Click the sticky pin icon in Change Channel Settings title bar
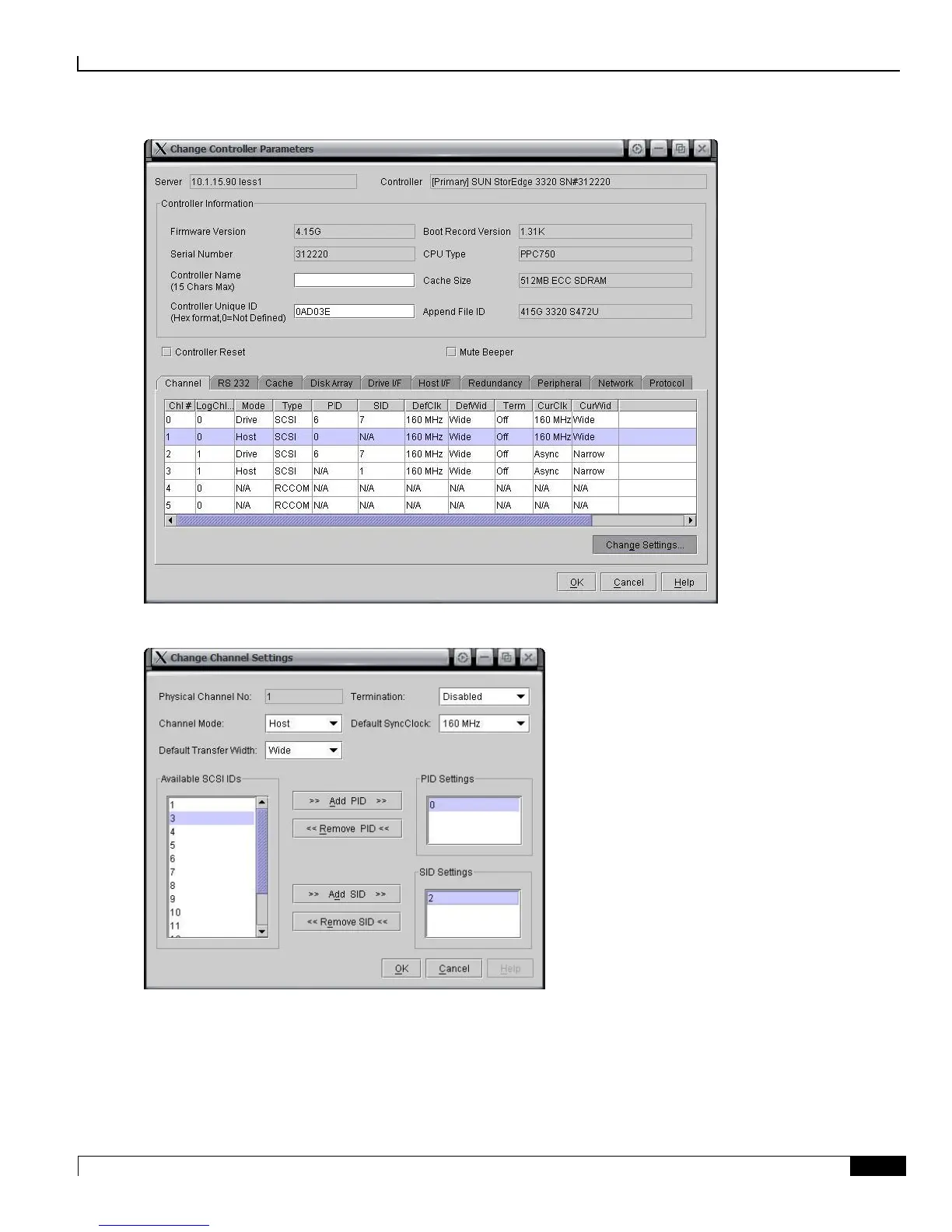Image resolution: width=952 pixels, height=1232 pixels. (463, 657)
